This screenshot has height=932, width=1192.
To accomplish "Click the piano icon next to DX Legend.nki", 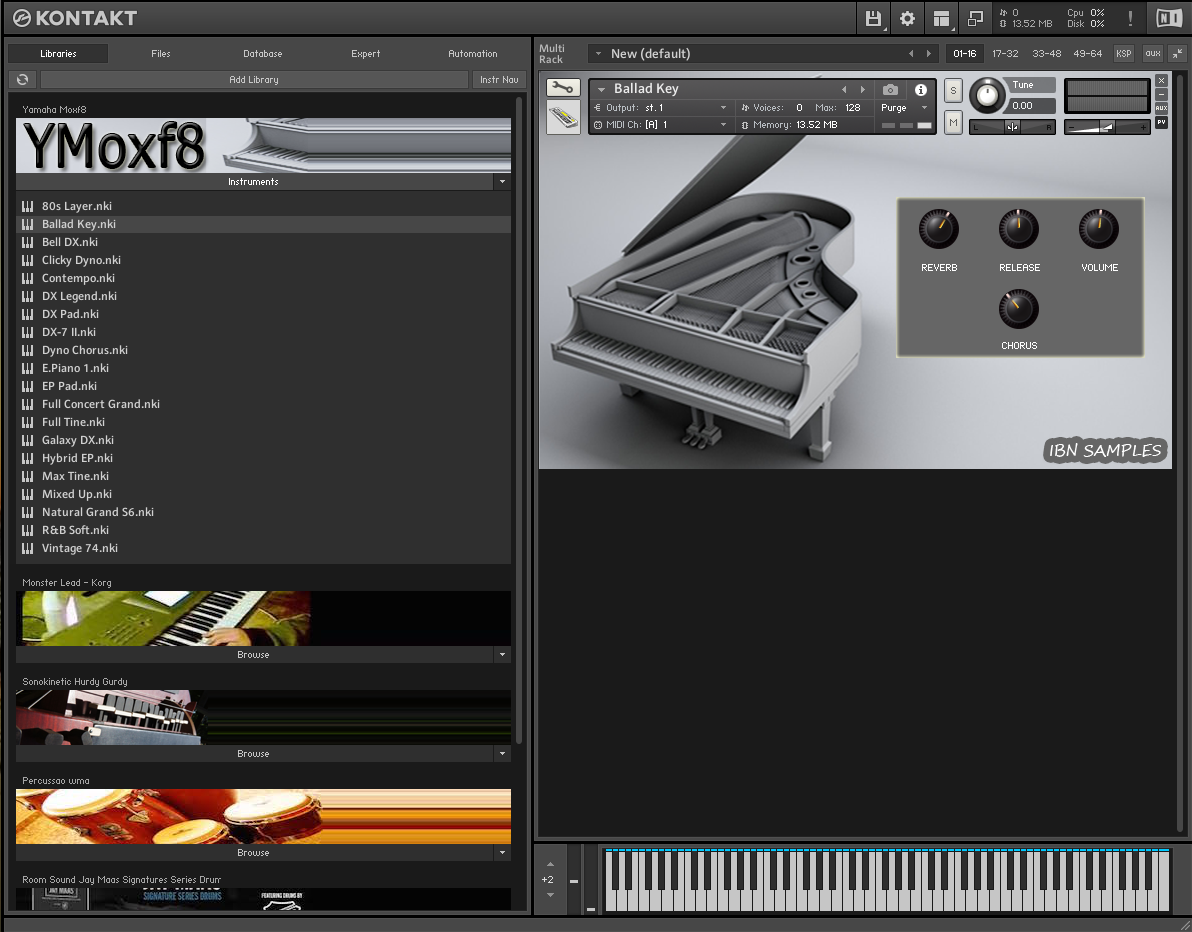I will click(27, 296).
